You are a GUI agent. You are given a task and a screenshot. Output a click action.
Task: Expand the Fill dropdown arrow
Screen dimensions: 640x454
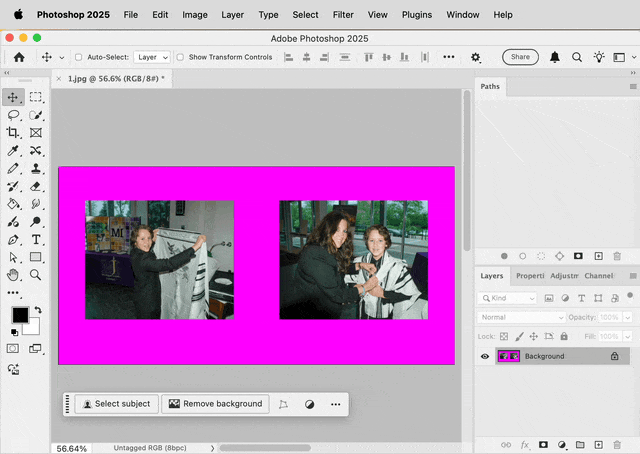(628, 336)
